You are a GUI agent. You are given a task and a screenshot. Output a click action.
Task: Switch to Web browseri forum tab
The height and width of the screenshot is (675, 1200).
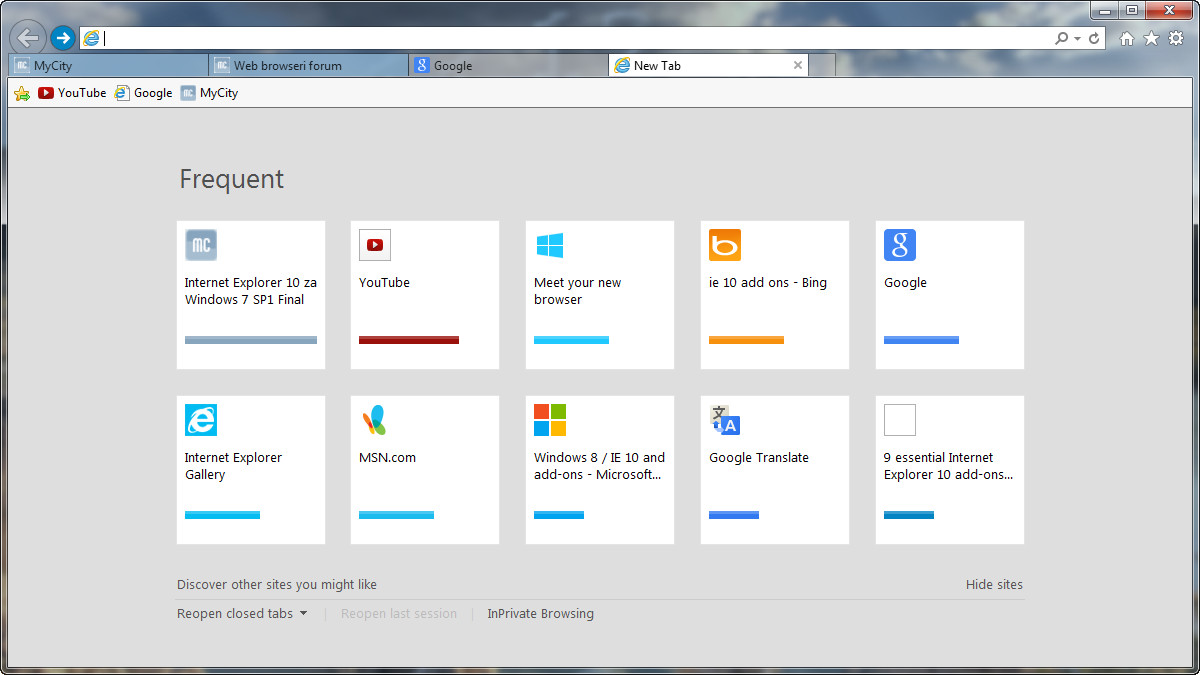tap(309, 65)
